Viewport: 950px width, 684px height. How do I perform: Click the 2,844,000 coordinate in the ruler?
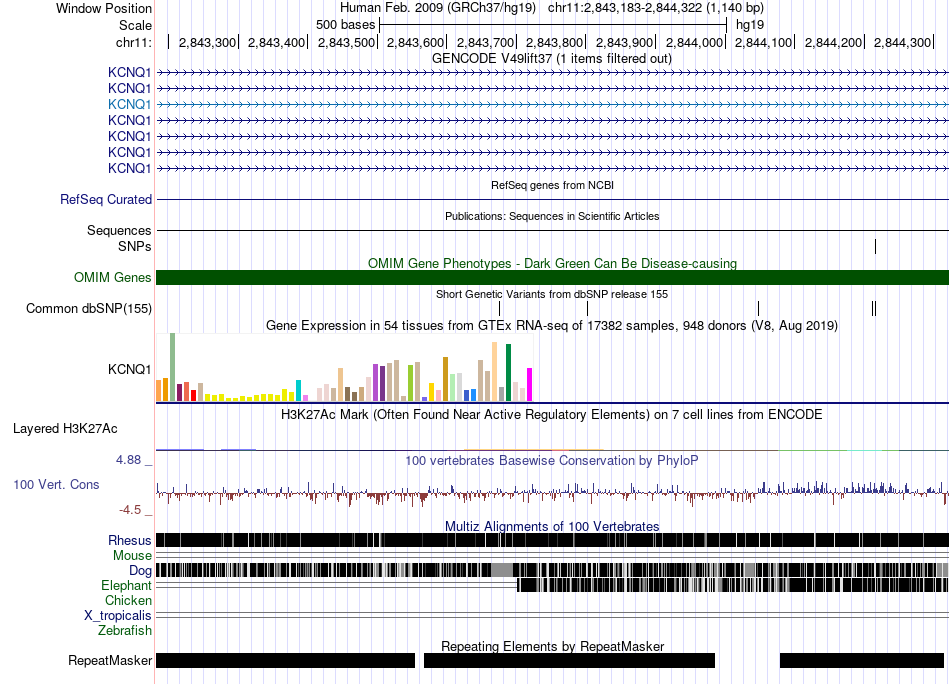coord(694,42)
